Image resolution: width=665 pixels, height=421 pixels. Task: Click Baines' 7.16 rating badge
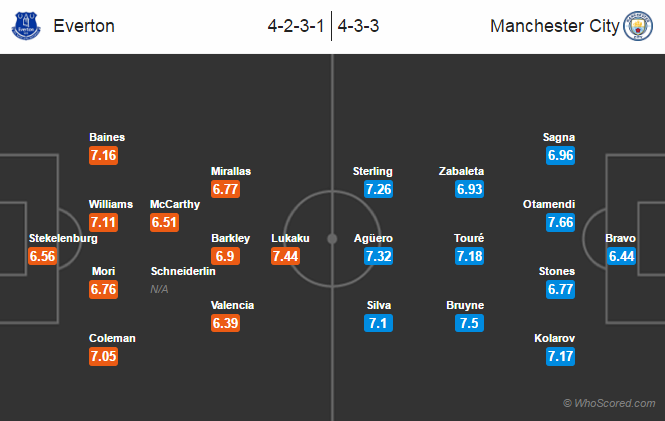pos(104,155)
